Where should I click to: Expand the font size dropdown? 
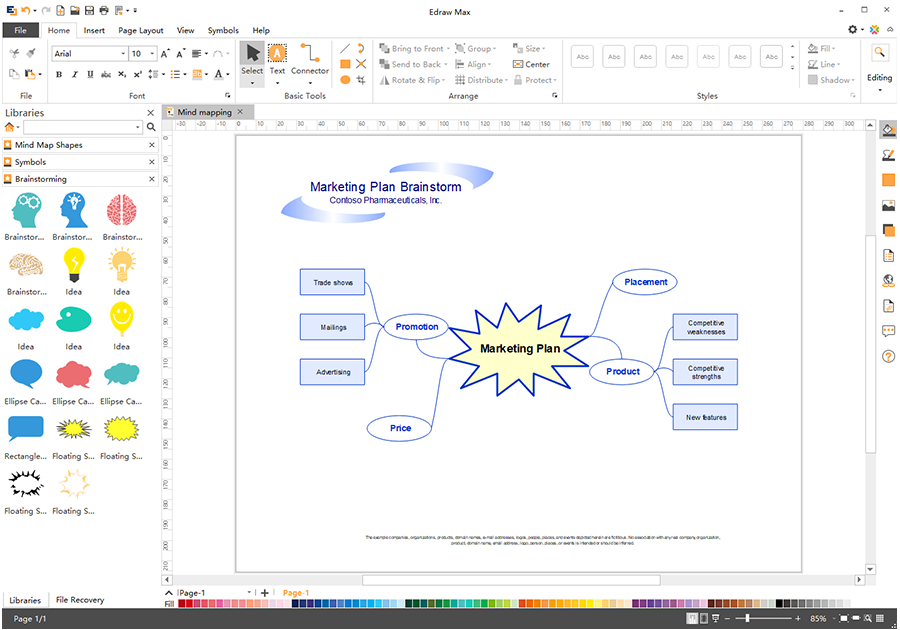151,54
